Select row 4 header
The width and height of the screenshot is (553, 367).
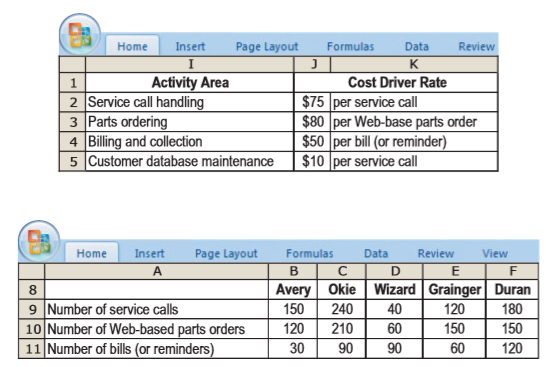pyautogui.click(x=73, y=142)
